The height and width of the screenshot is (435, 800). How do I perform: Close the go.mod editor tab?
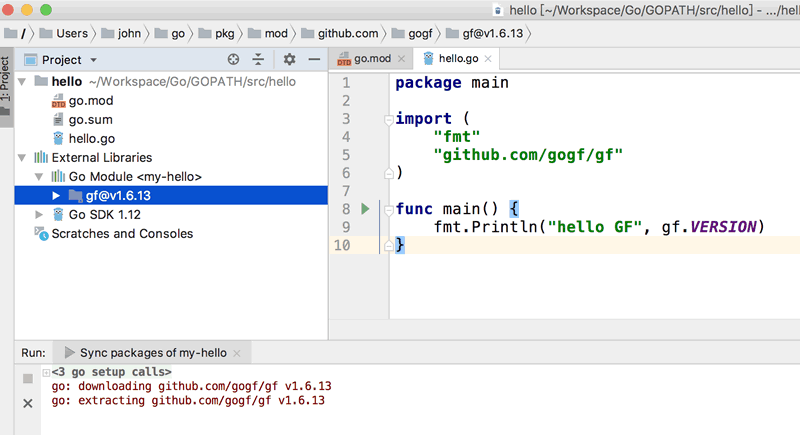coord(402,59)
